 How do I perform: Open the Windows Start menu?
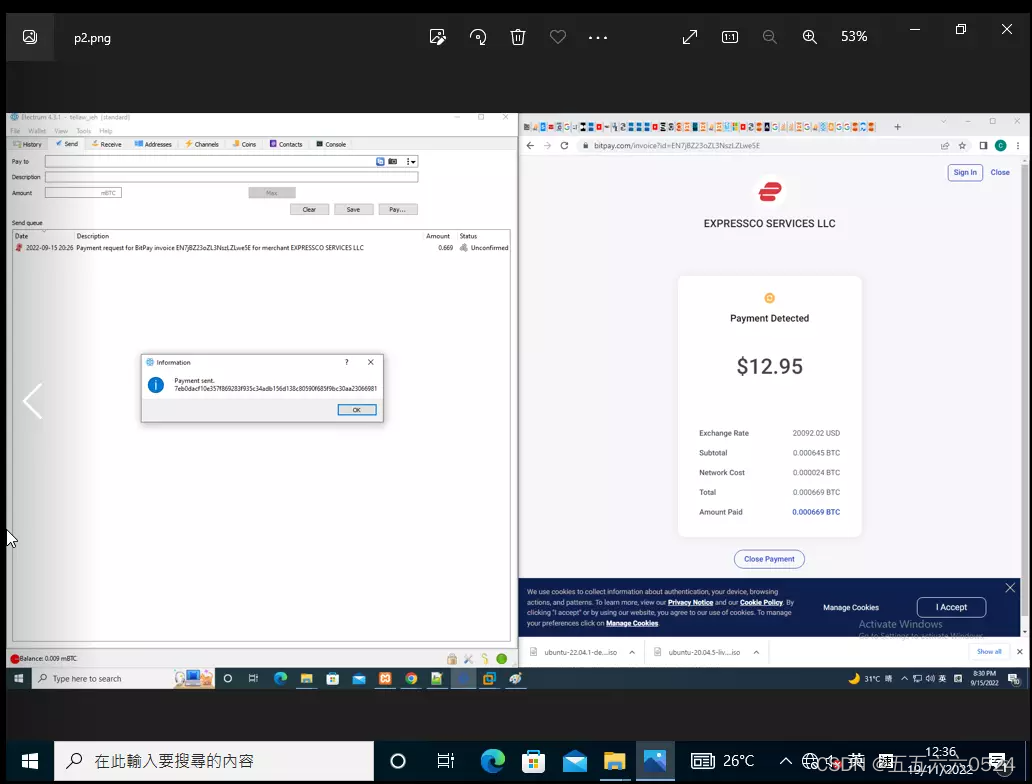point(28,761)
